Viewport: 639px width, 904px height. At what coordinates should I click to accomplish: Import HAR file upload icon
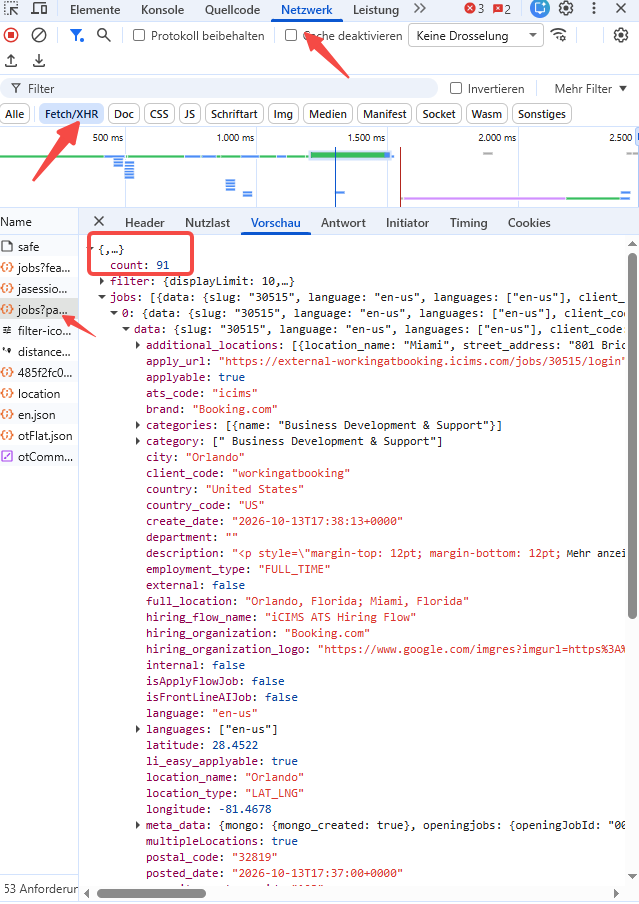click(11, 61)
